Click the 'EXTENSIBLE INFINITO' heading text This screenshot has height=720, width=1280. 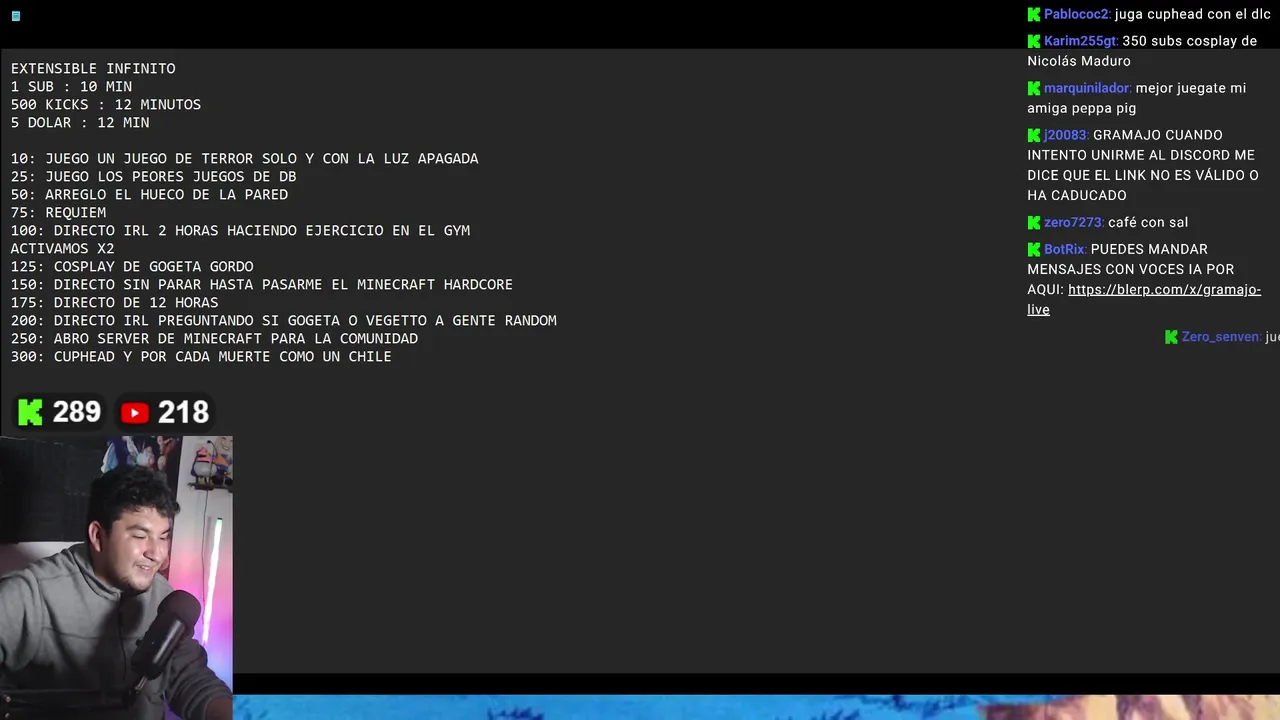point(93,69)
